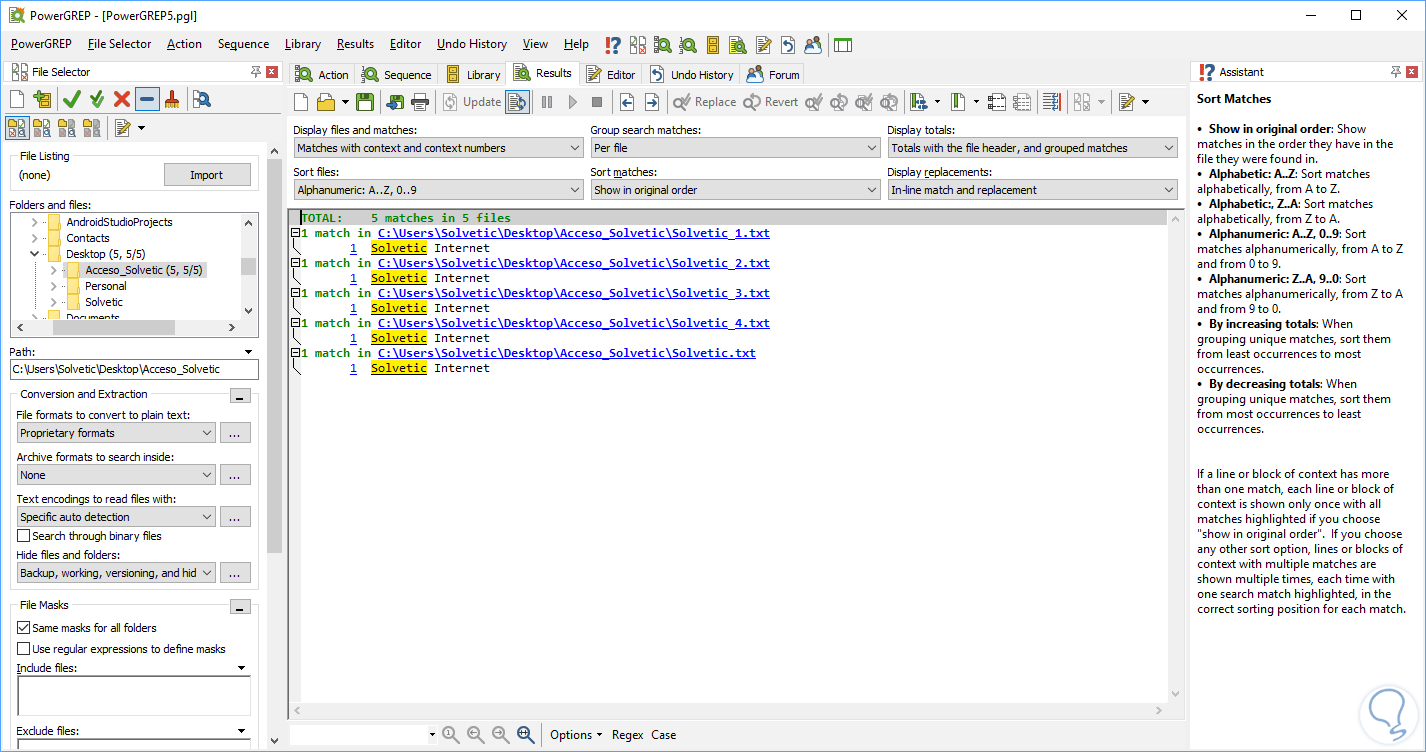Click the stop square icon in Results toolbar
Viewport: 1426px width, 752px height.
(x=597, y=102)
